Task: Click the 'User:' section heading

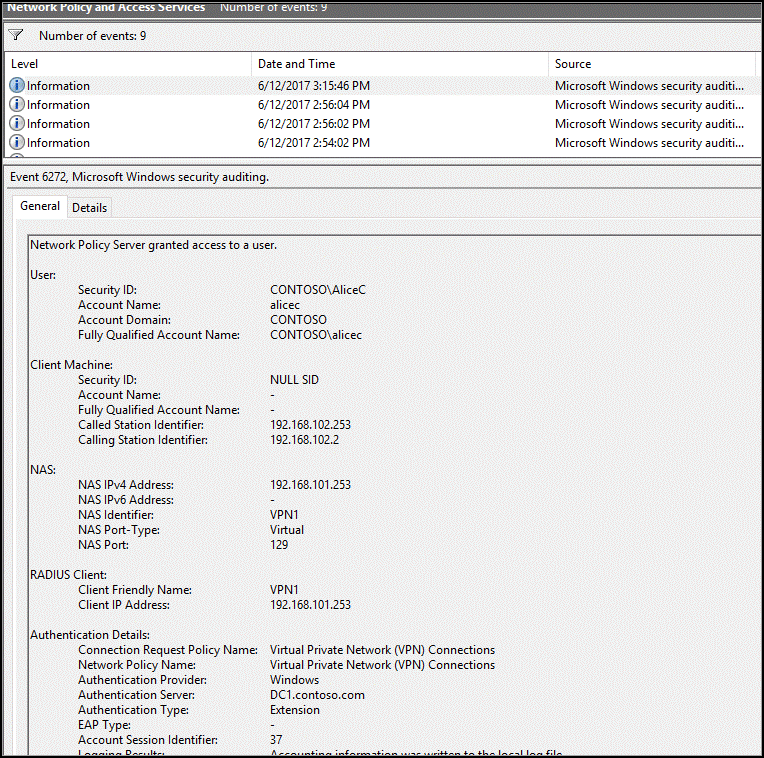Action: coord(43,275)
